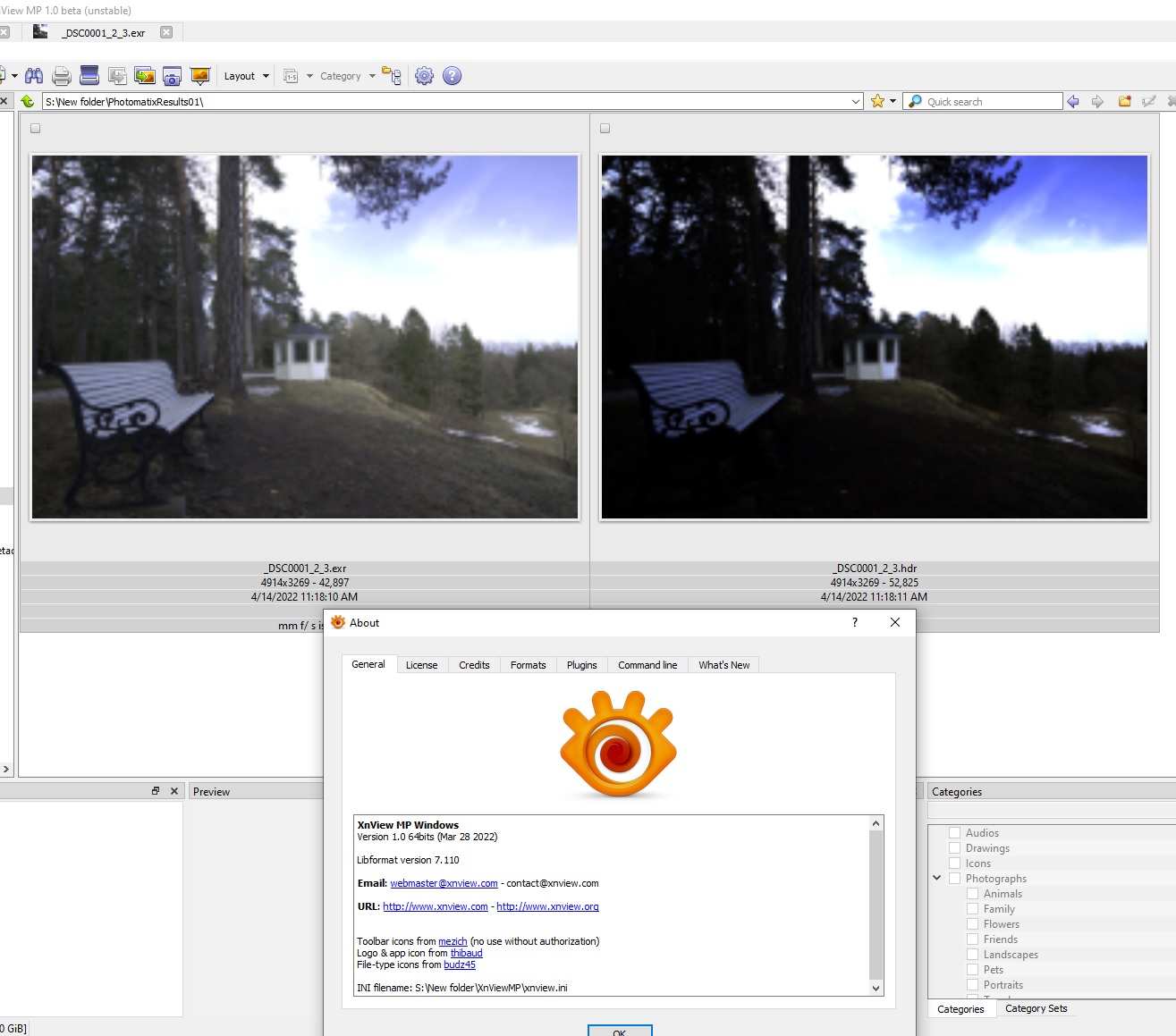Viewport: 1176px width, 1036px height.
Task: Click the binoculars Search icon
Action: (x=34, y=76)
